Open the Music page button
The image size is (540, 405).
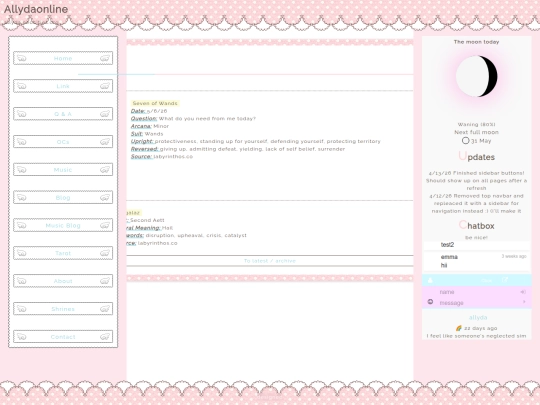pyautogui.click(x=63, y=170)
